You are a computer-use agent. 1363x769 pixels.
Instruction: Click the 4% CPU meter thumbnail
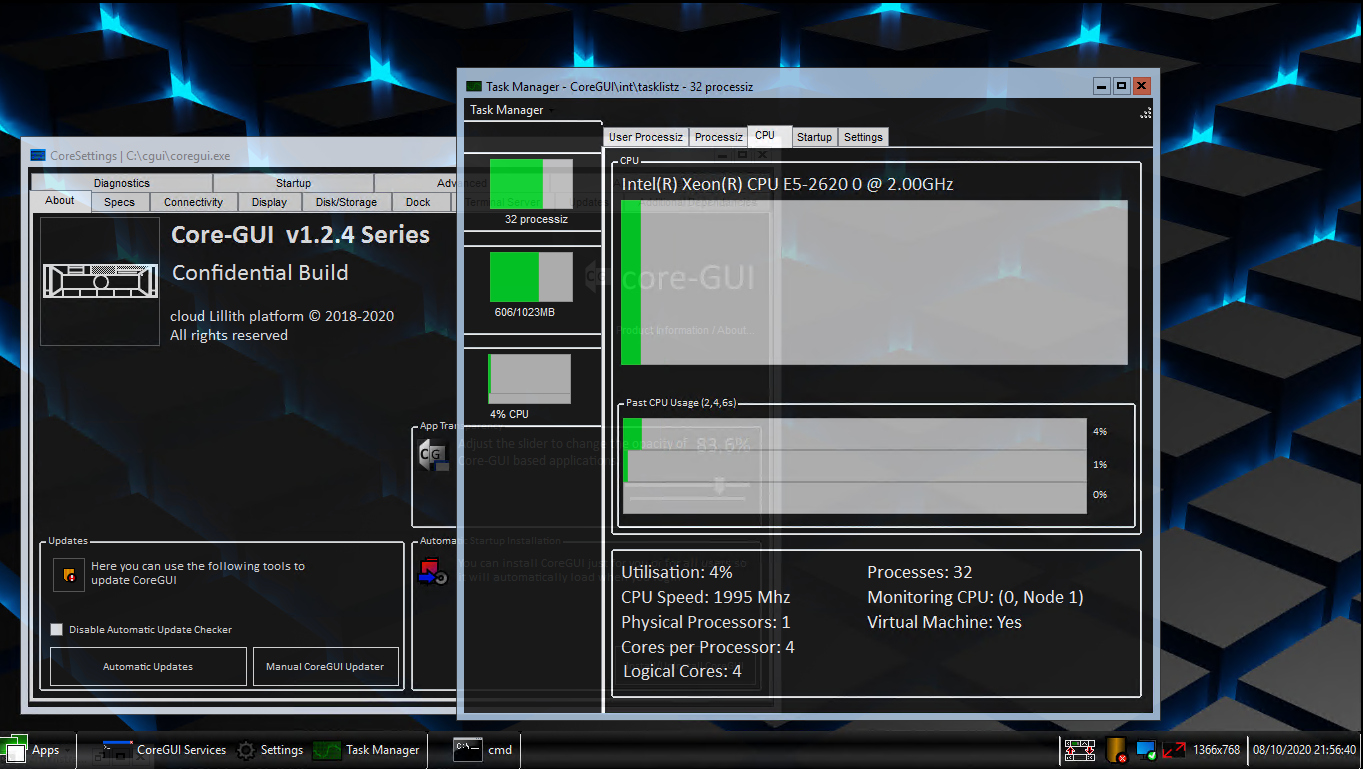(529, 379)
